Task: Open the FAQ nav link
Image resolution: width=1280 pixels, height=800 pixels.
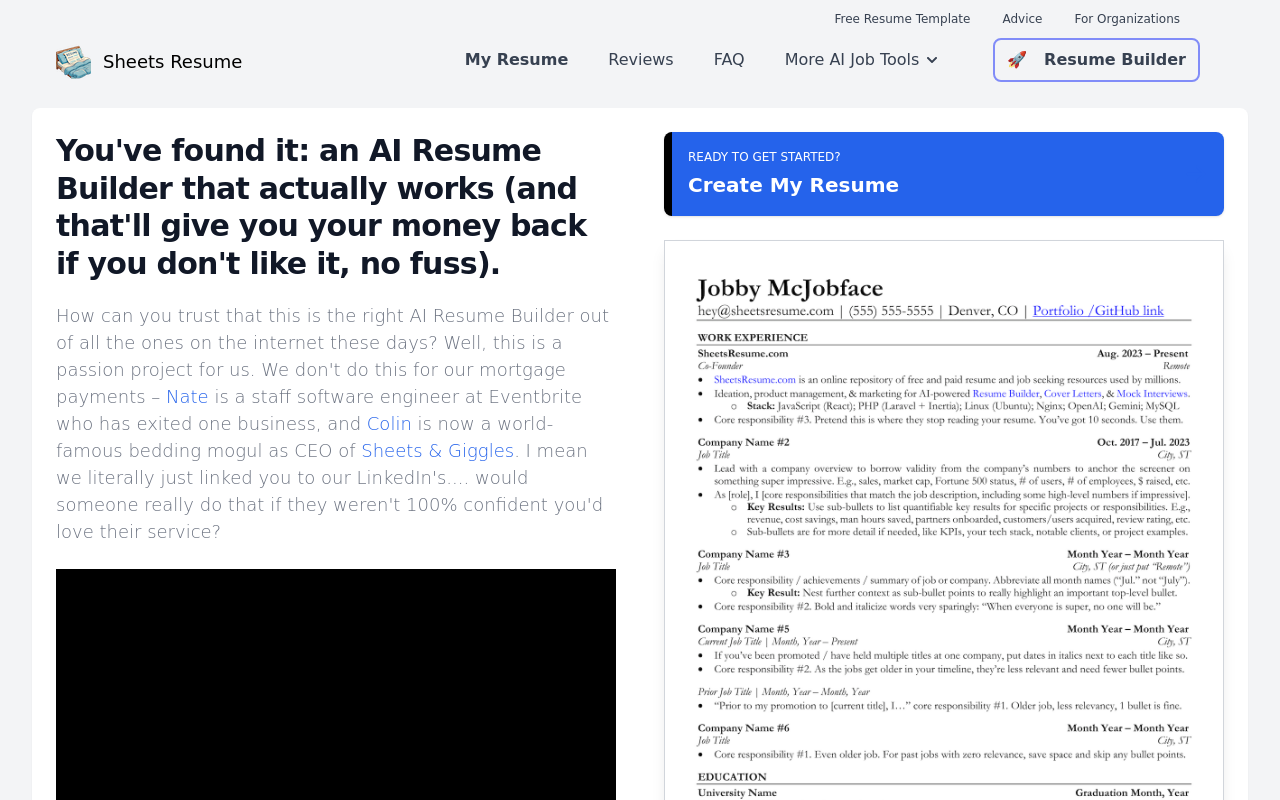Action: (729, 60)
